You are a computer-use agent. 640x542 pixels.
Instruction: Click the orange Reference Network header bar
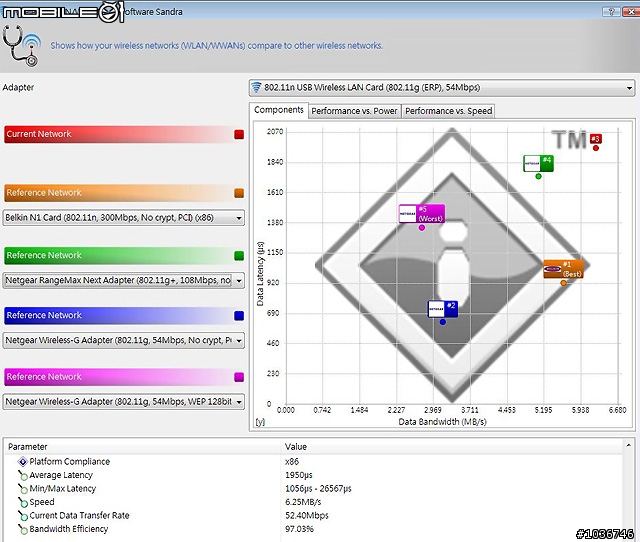point(124,193)
